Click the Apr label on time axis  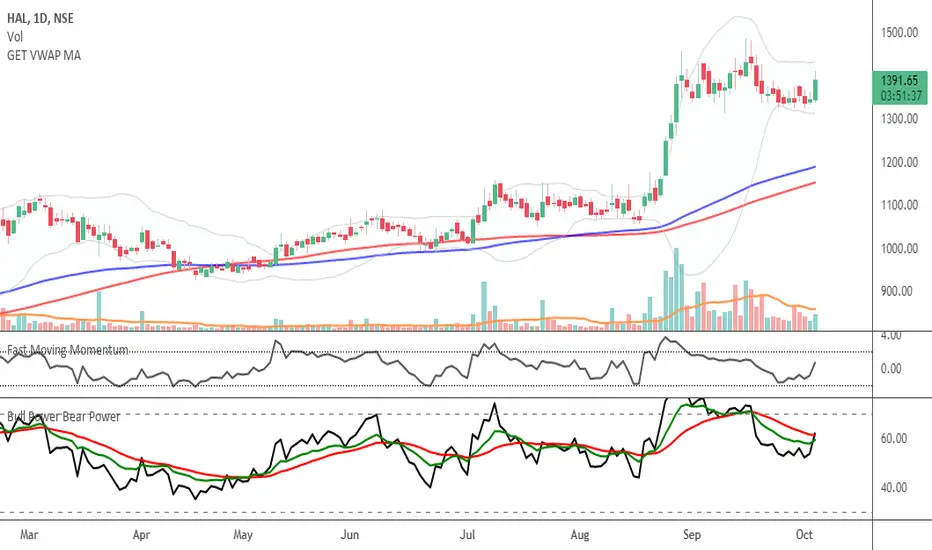pyautogui.click(x=141, y=535)
